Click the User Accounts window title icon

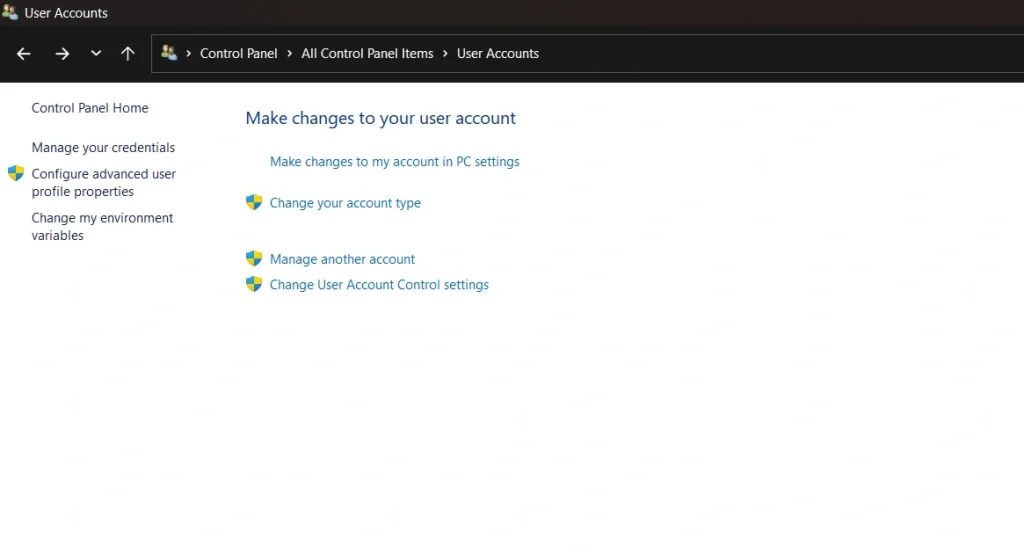tap(10, 12)
